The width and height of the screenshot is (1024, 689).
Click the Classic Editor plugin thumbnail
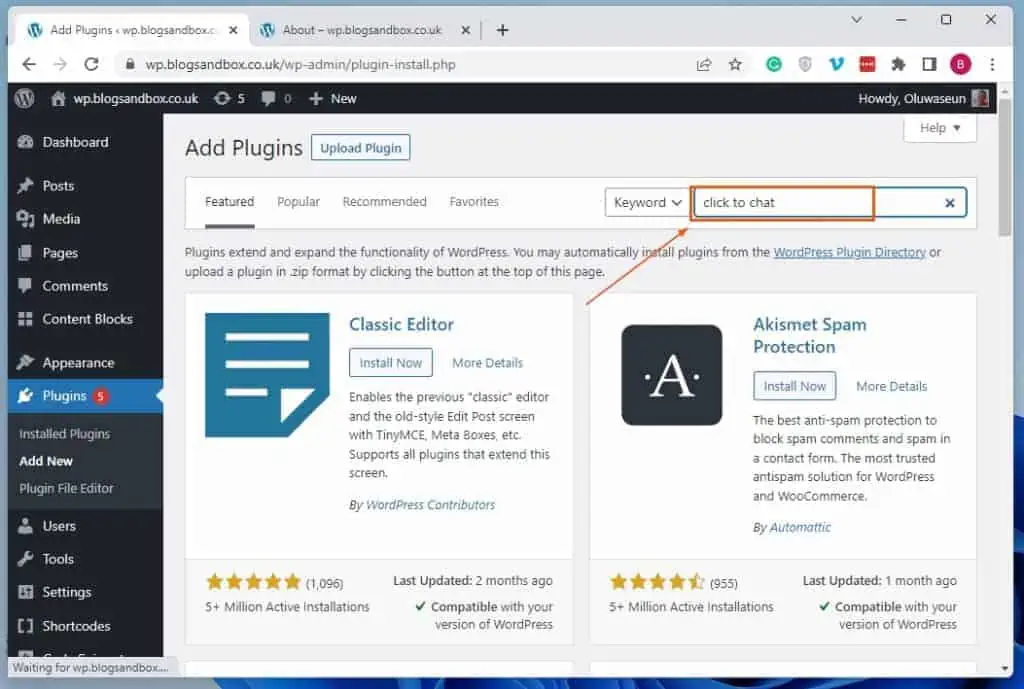[x=267, y=375]
